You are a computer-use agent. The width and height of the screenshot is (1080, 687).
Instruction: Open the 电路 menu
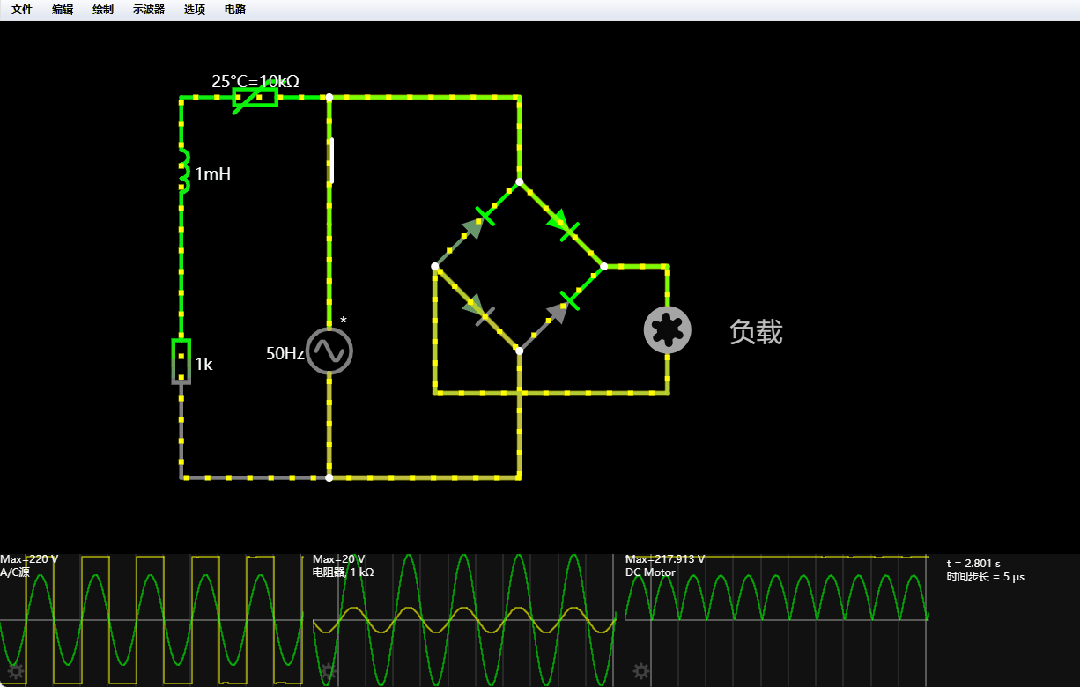click(235, 9)
